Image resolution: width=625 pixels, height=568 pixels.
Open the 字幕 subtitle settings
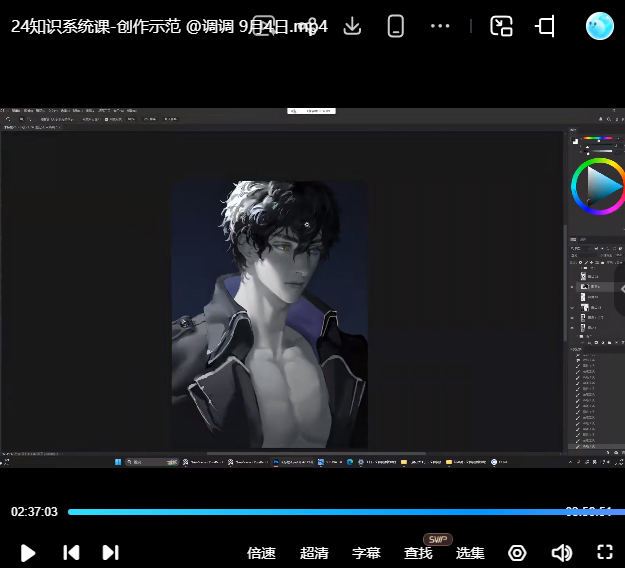pos(366,553)
